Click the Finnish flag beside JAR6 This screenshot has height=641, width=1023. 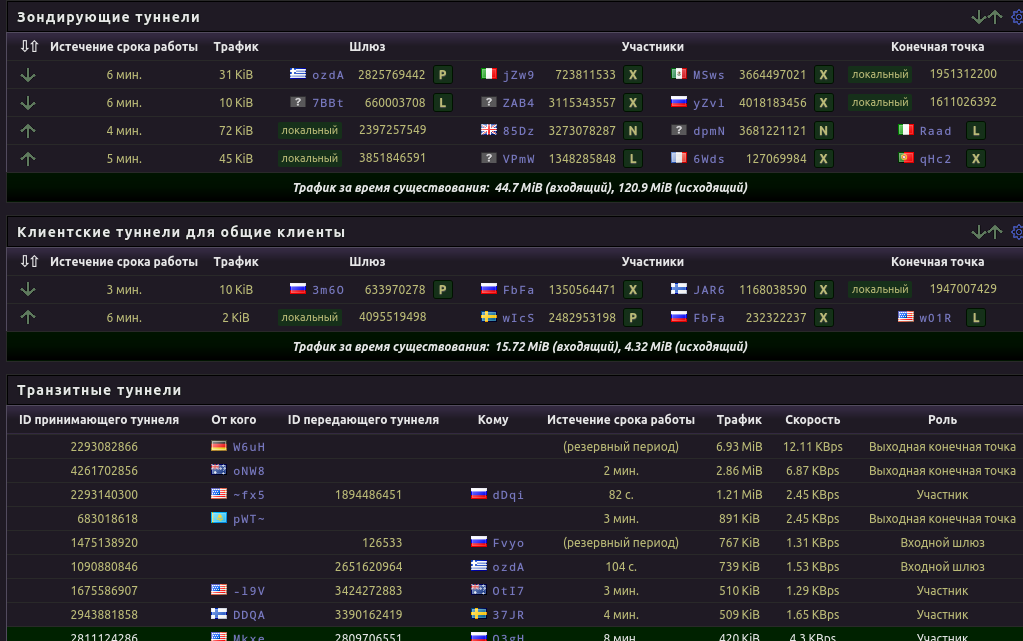[x=679, y=289]
